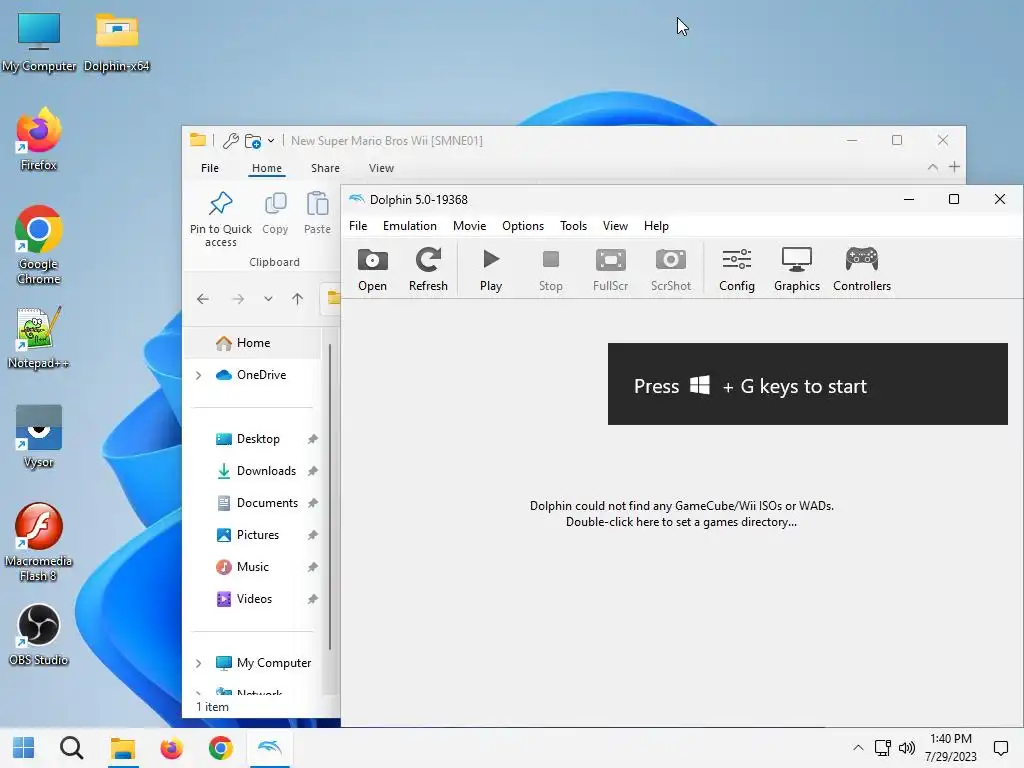
Task: Click the Stop button in Dolphin toolbar
Action: coord(551,270)
